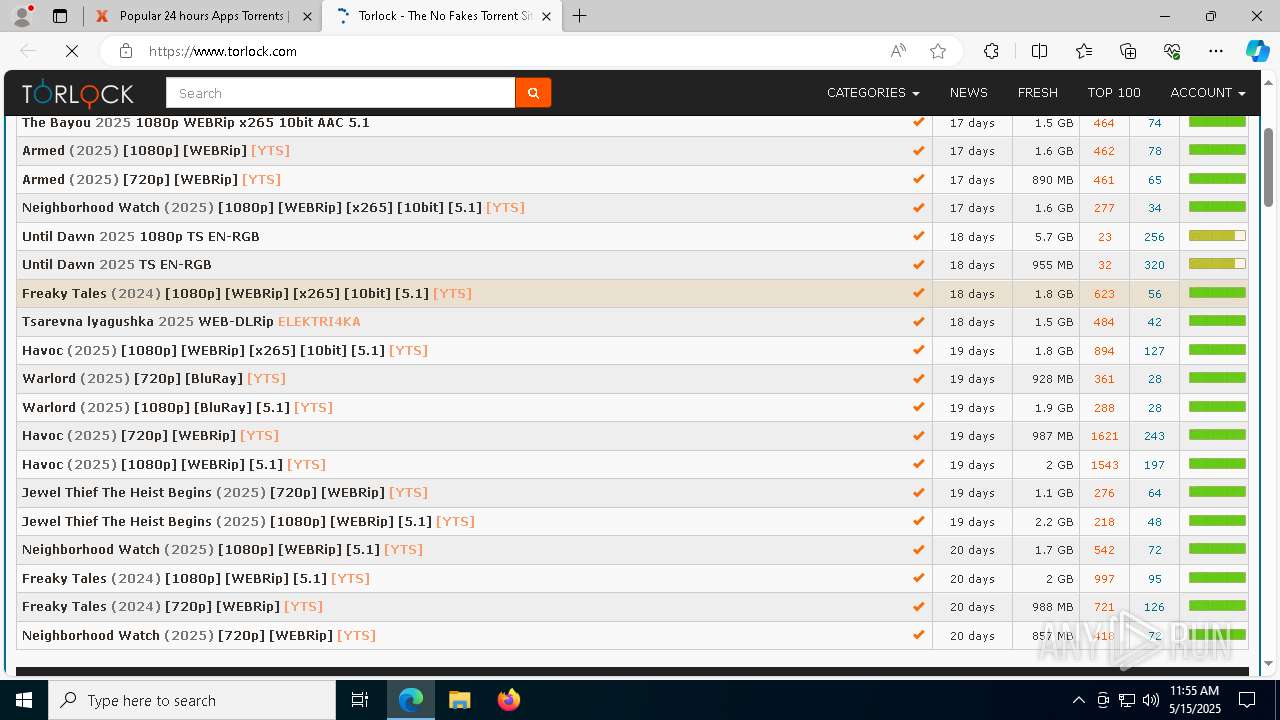The image size is (1280, 720).
Task: Open Freaky Tales (2024) [720p] [WEBRip]
Action: pos(172,606)
